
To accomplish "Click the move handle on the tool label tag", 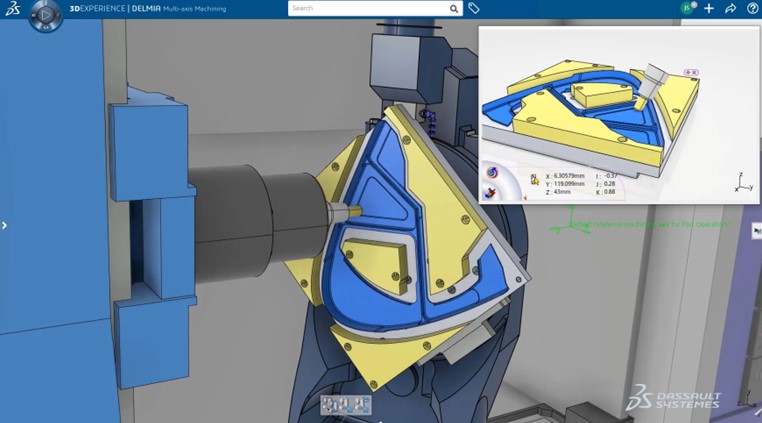I will 688,72.
